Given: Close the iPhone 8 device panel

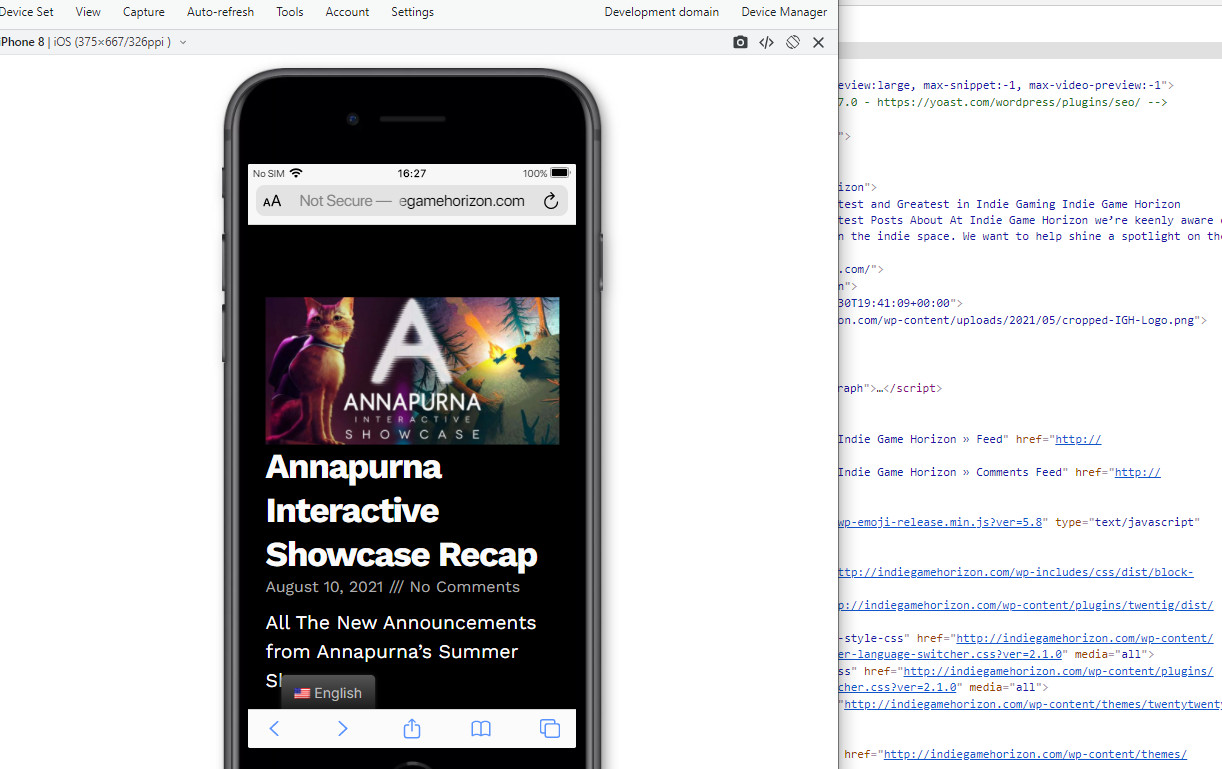Looking at the screenshot, I should coord(818,42).
